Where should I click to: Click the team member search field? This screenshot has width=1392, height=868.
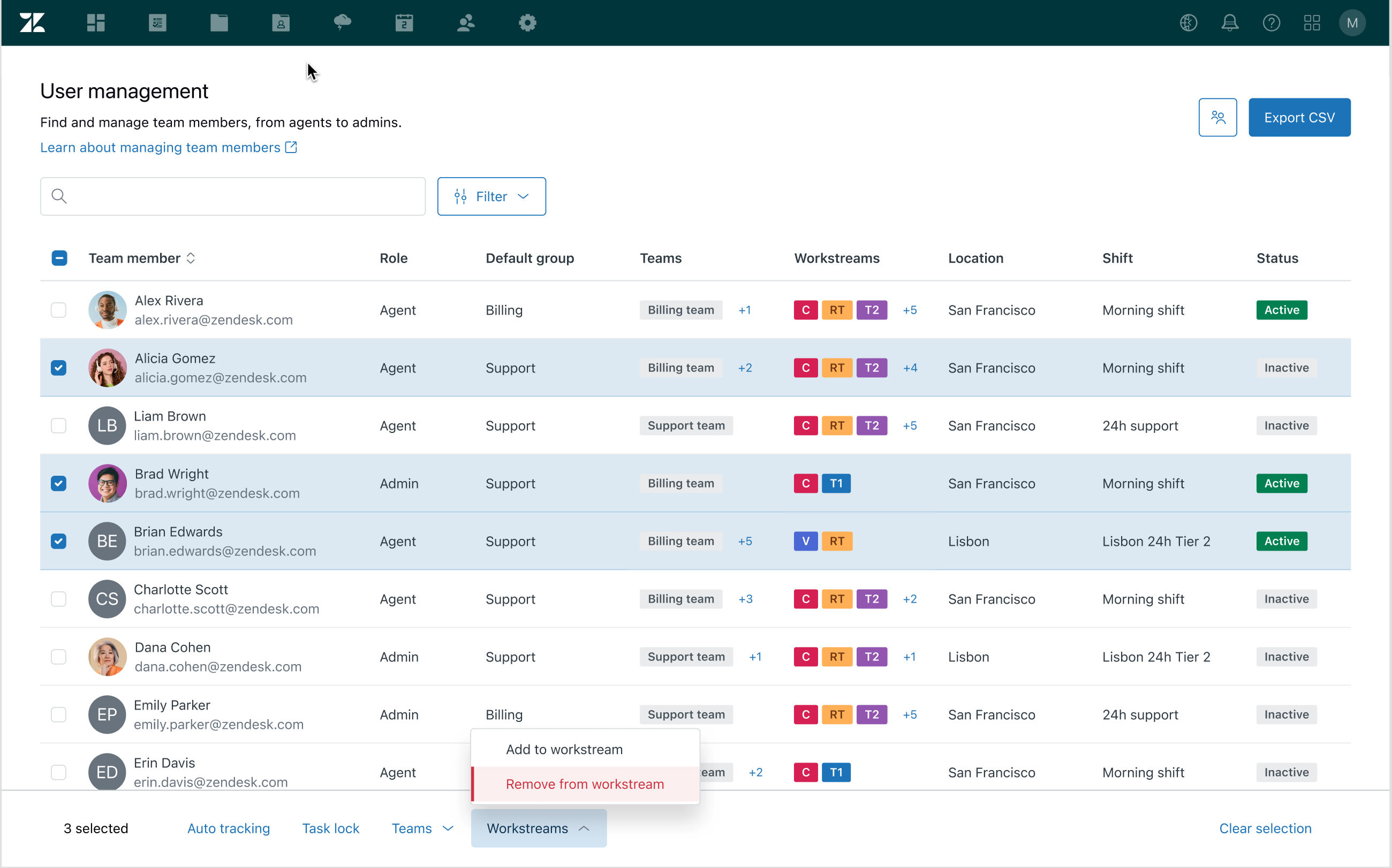(232, 197)
